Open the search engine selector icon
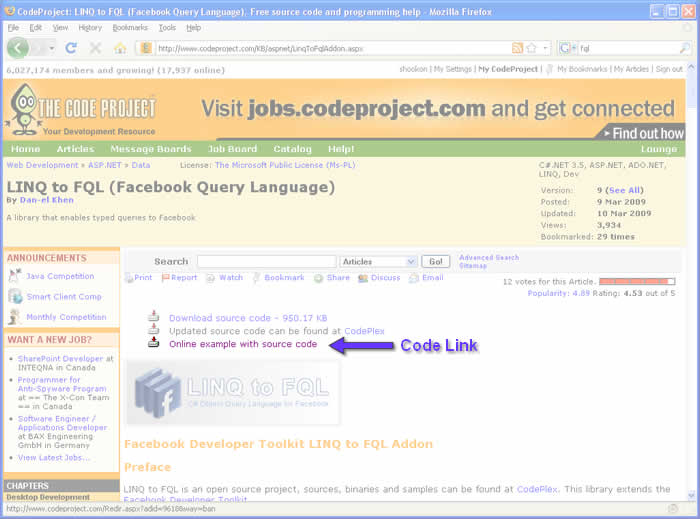 [567, 48]
